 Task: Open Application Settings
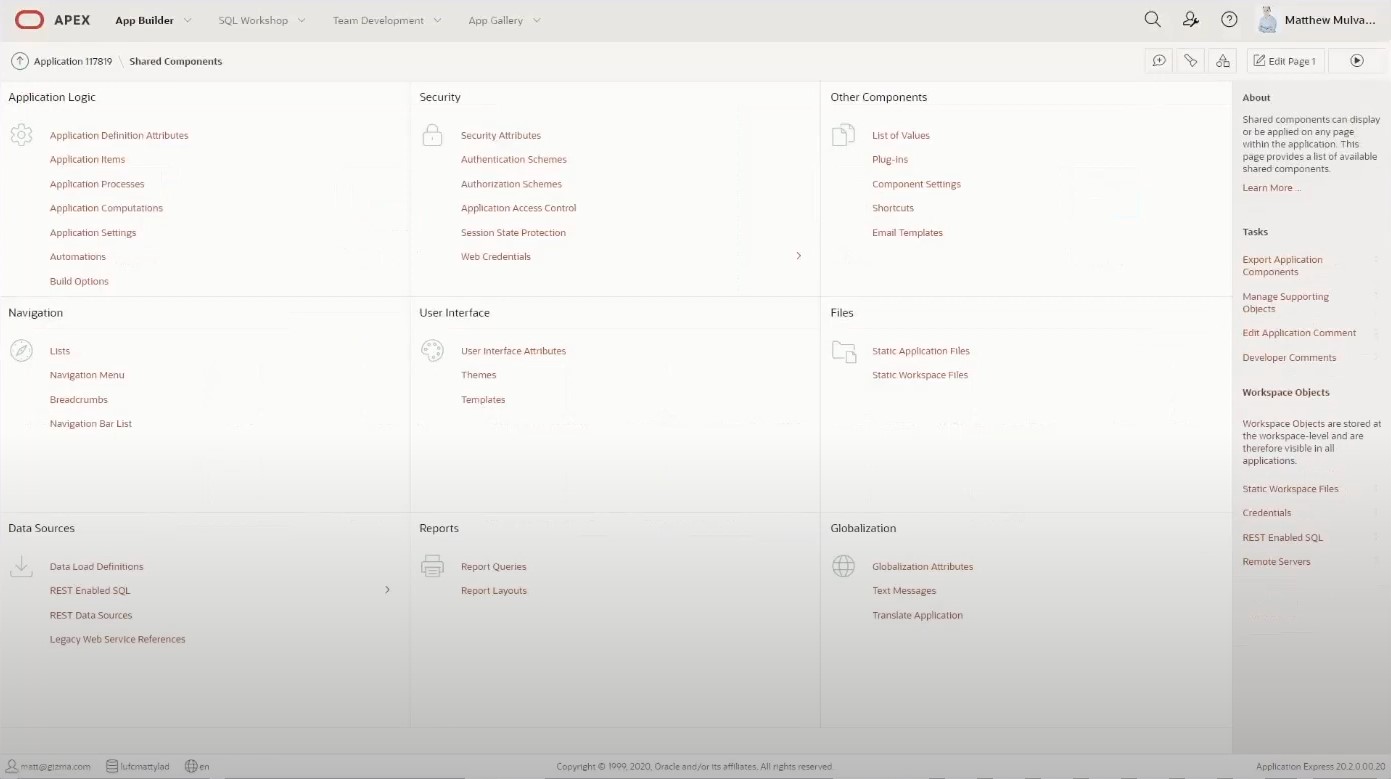click(x=93, y=233)
